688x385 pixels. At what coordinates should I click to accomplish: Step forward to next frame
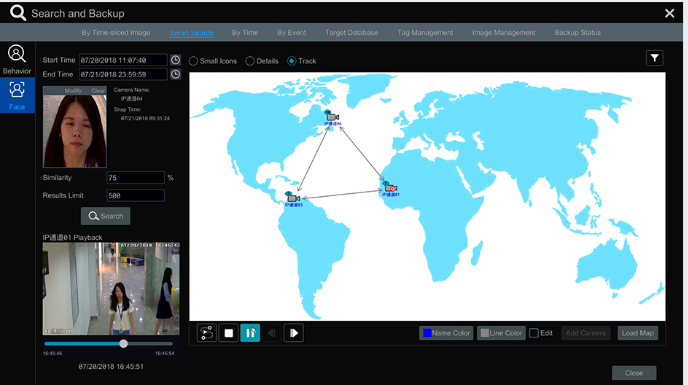(x=294, y=333)
